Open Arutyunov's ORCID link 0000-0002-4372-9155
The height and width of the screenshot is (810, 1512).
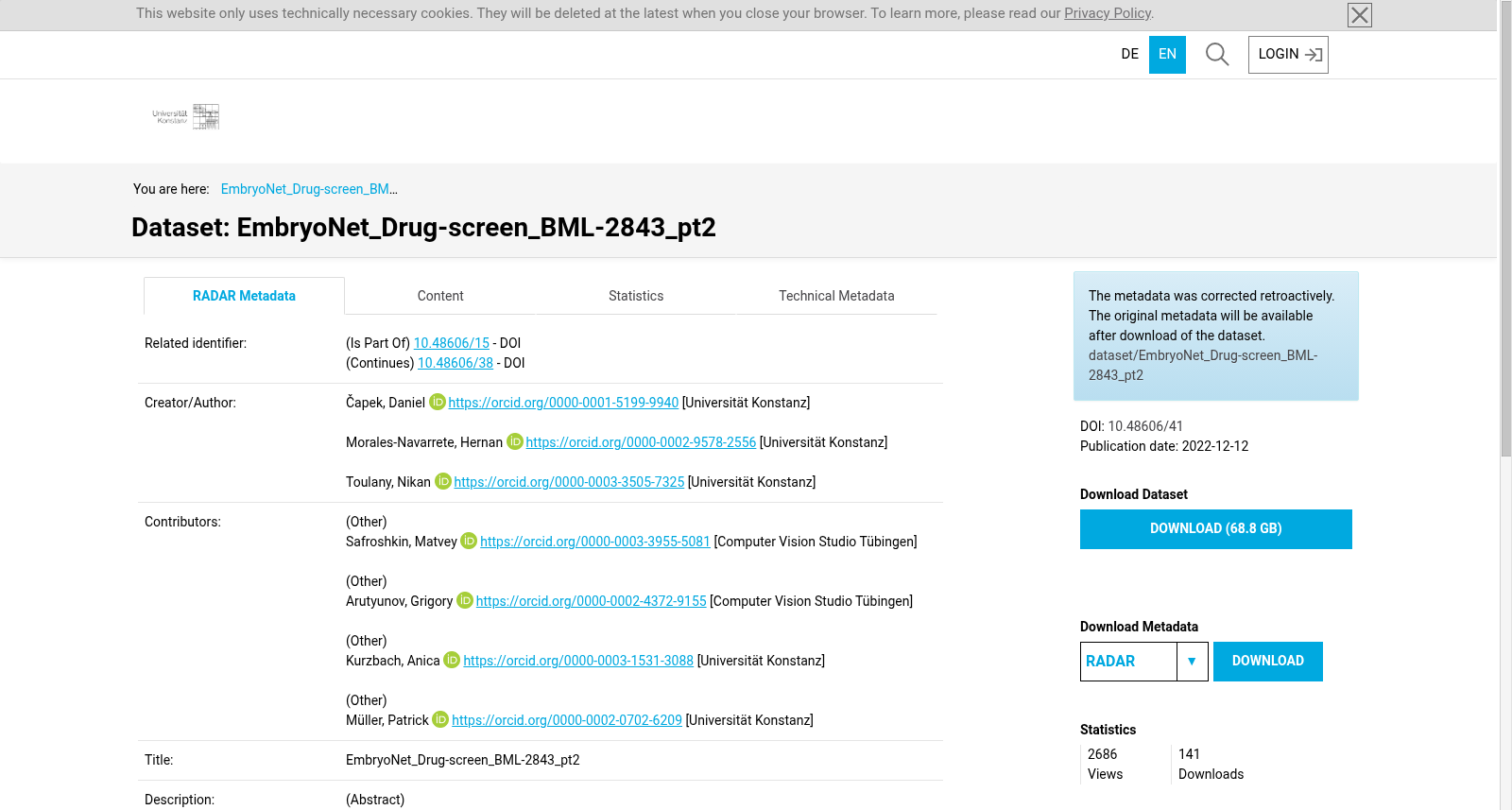coord(592,601)
